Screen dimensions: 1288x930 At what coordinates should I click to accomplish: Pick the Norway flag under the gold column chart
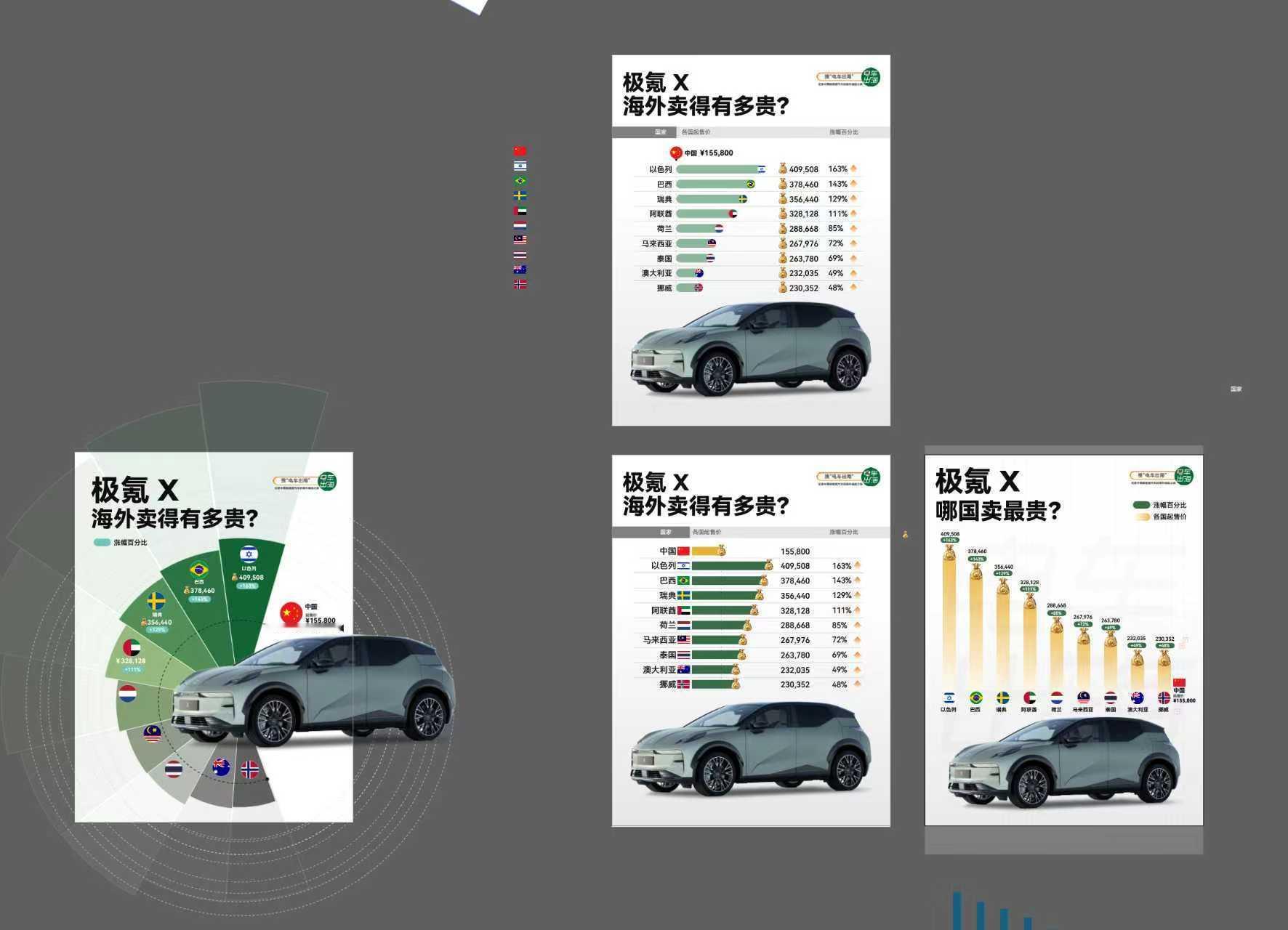click(x=1164, y=697)
